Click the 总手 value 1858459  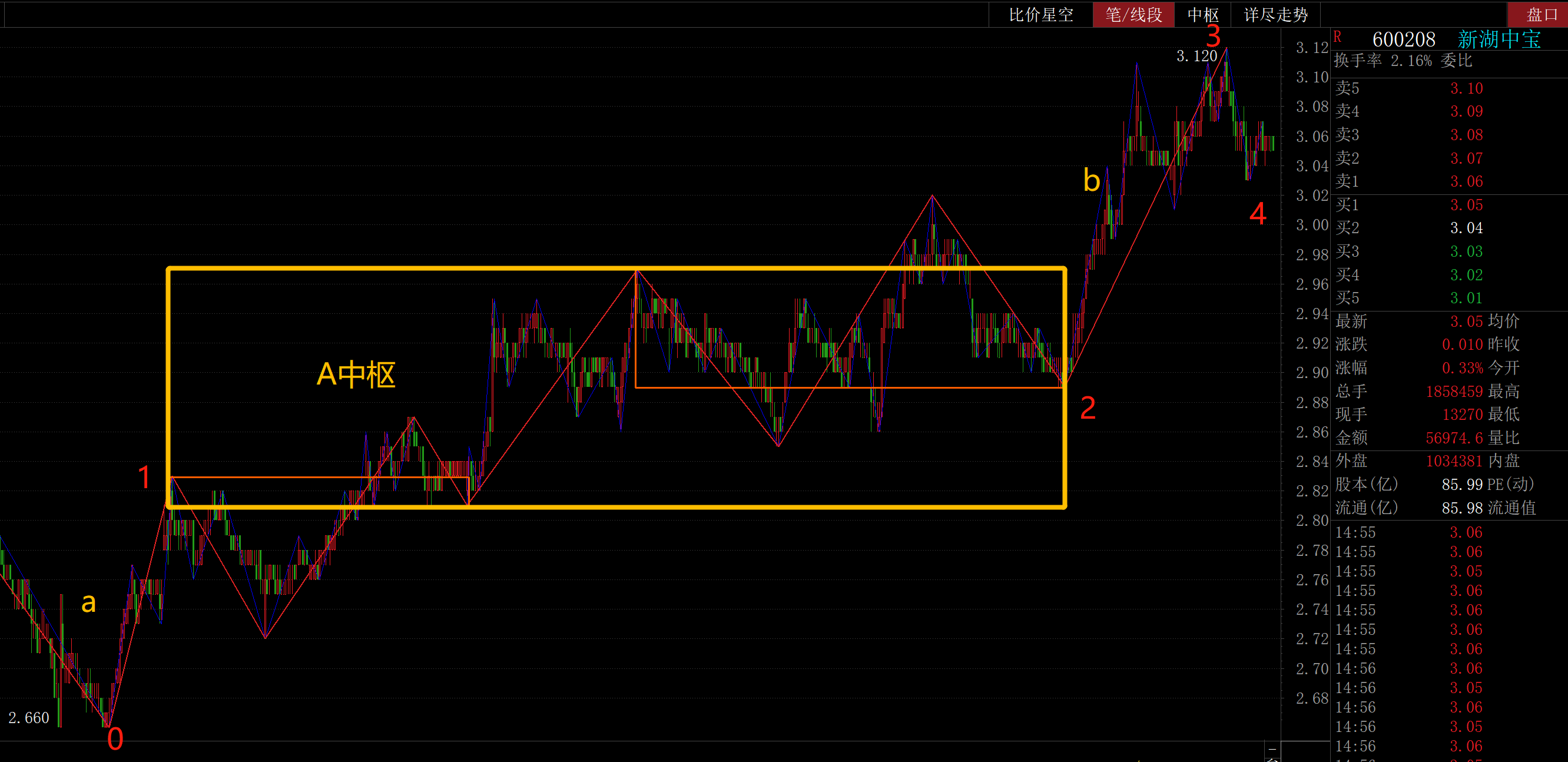coord(1454,392)
